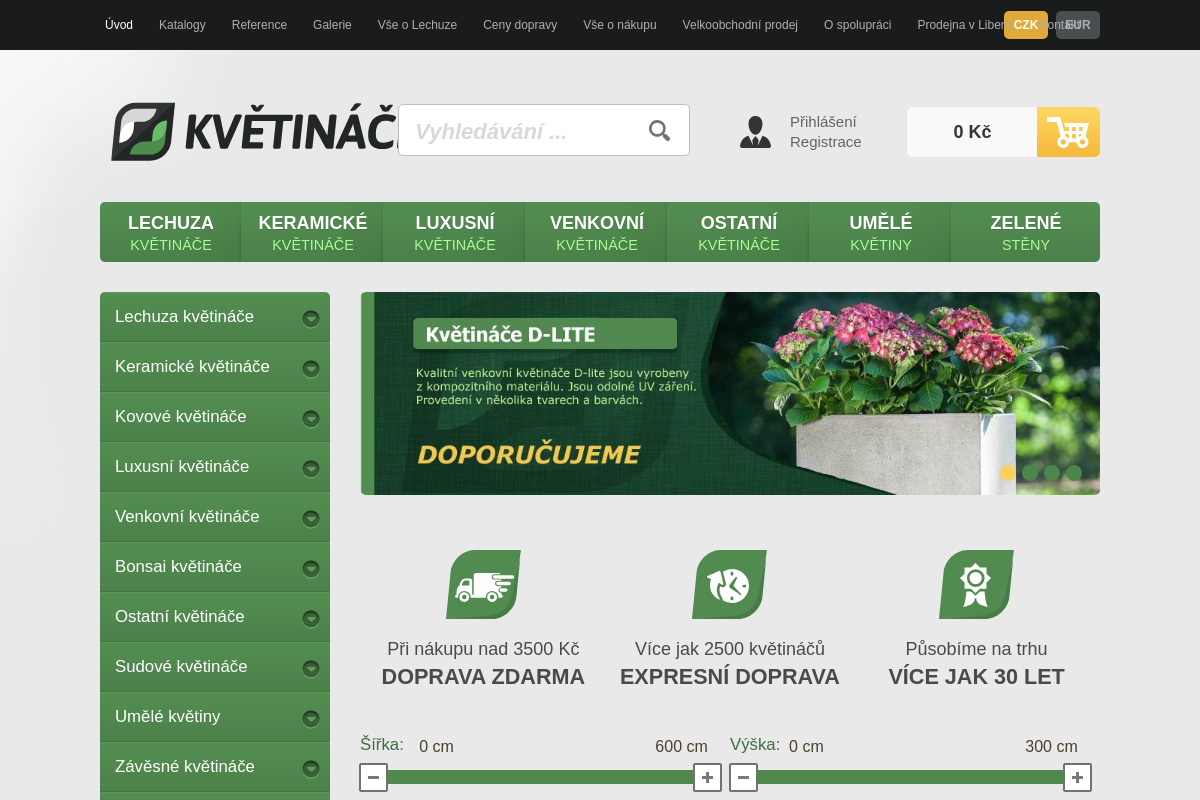1200x800 pixels.
Task: Select the first orange banner dot
Action: (1008, 473)
